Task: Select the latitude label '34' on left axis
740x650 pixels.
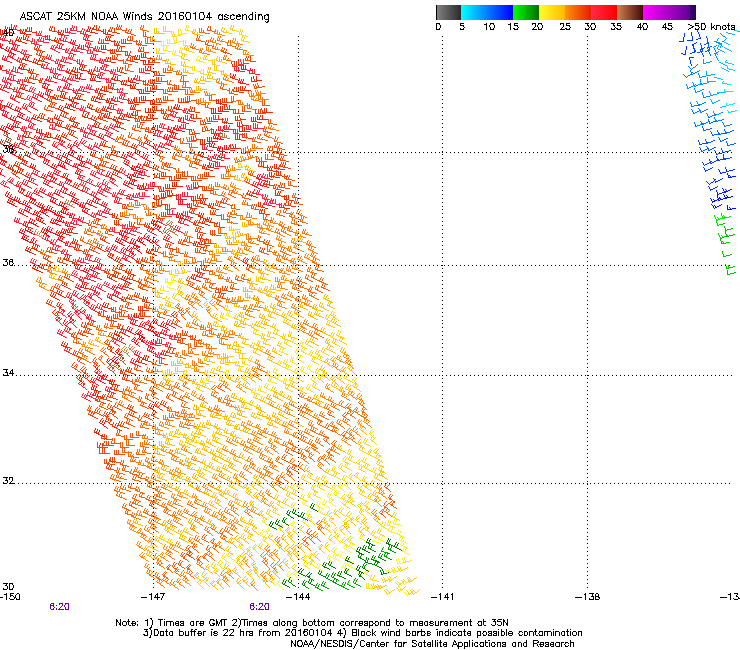Action: point(8,372)
